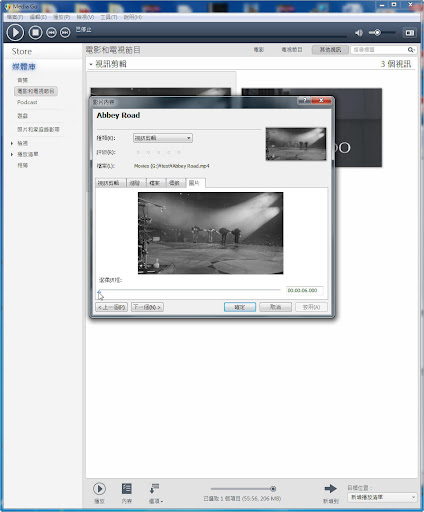Screen dimensions: 424x512
Task: Click the '下一個 >' button
Action: pyautogui.click(x=147, y=307)
